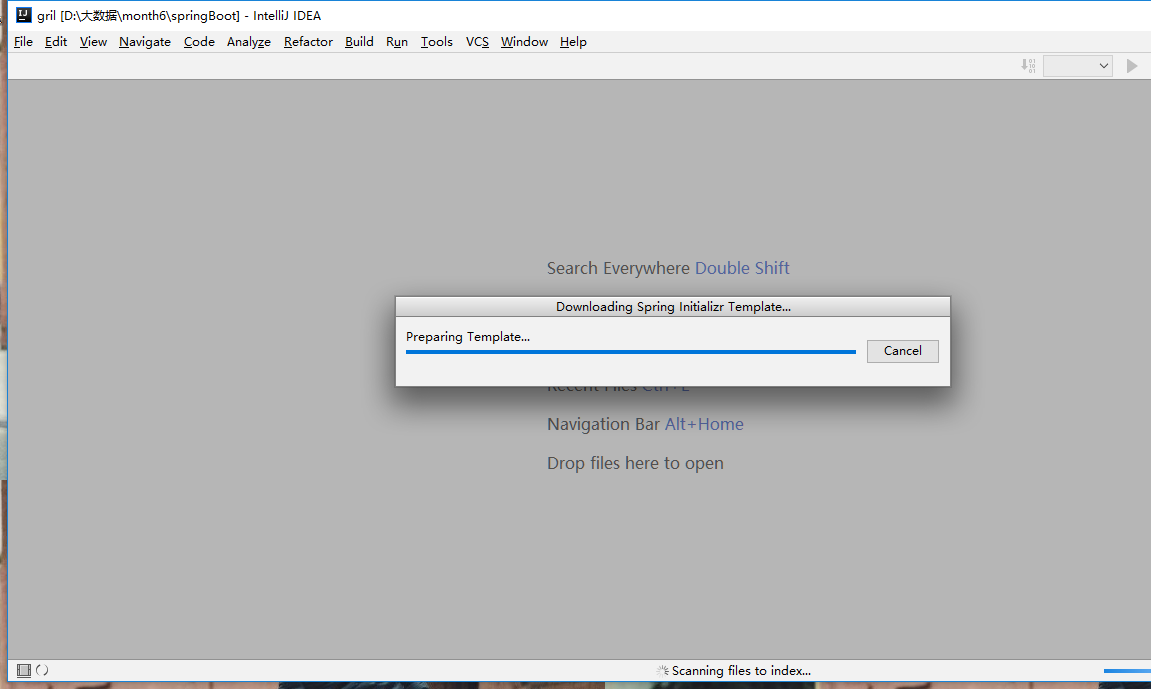Click the 'Search Everywhere' hint text
Screen dimensions: 1151x689
click(x=618, y=269)
